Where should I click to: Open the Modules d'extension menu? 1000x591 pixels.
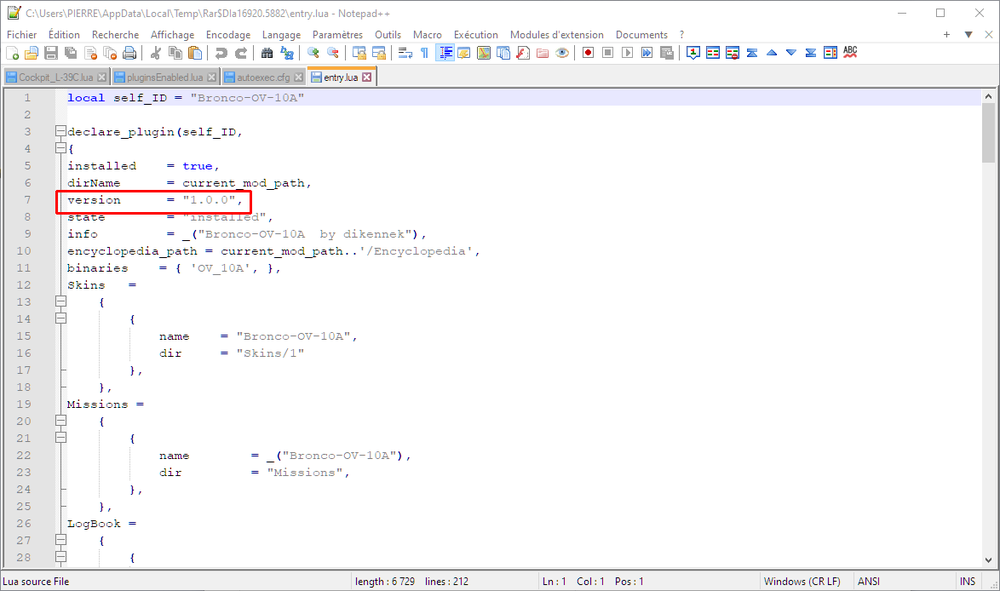pyautogui.click(x=556, y=34)
